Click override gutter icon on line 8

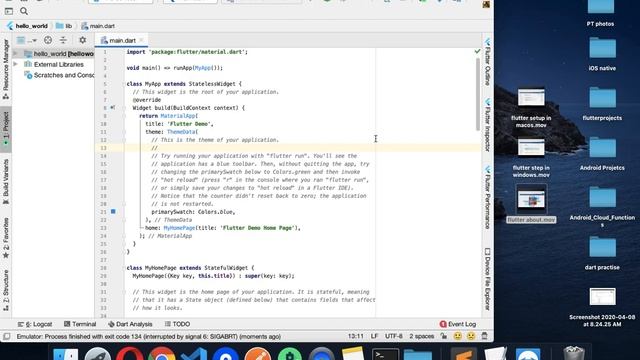coord(113,108)
